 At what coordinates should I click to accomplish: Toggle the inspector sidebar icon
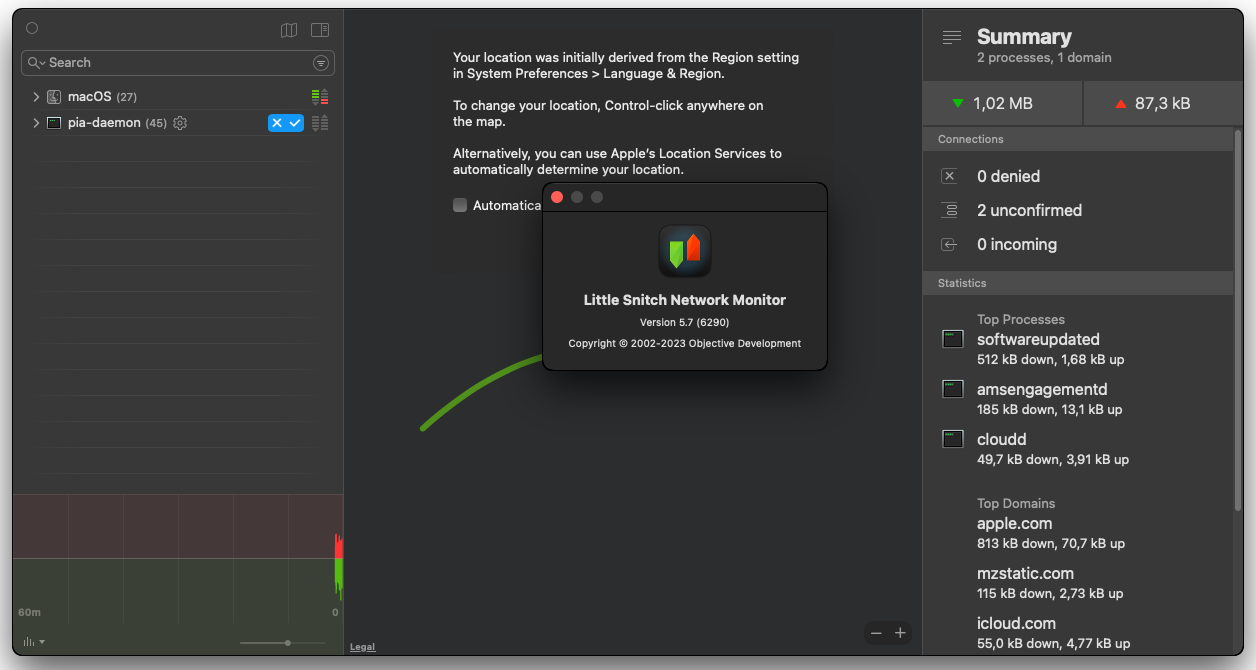click(320, 30)
